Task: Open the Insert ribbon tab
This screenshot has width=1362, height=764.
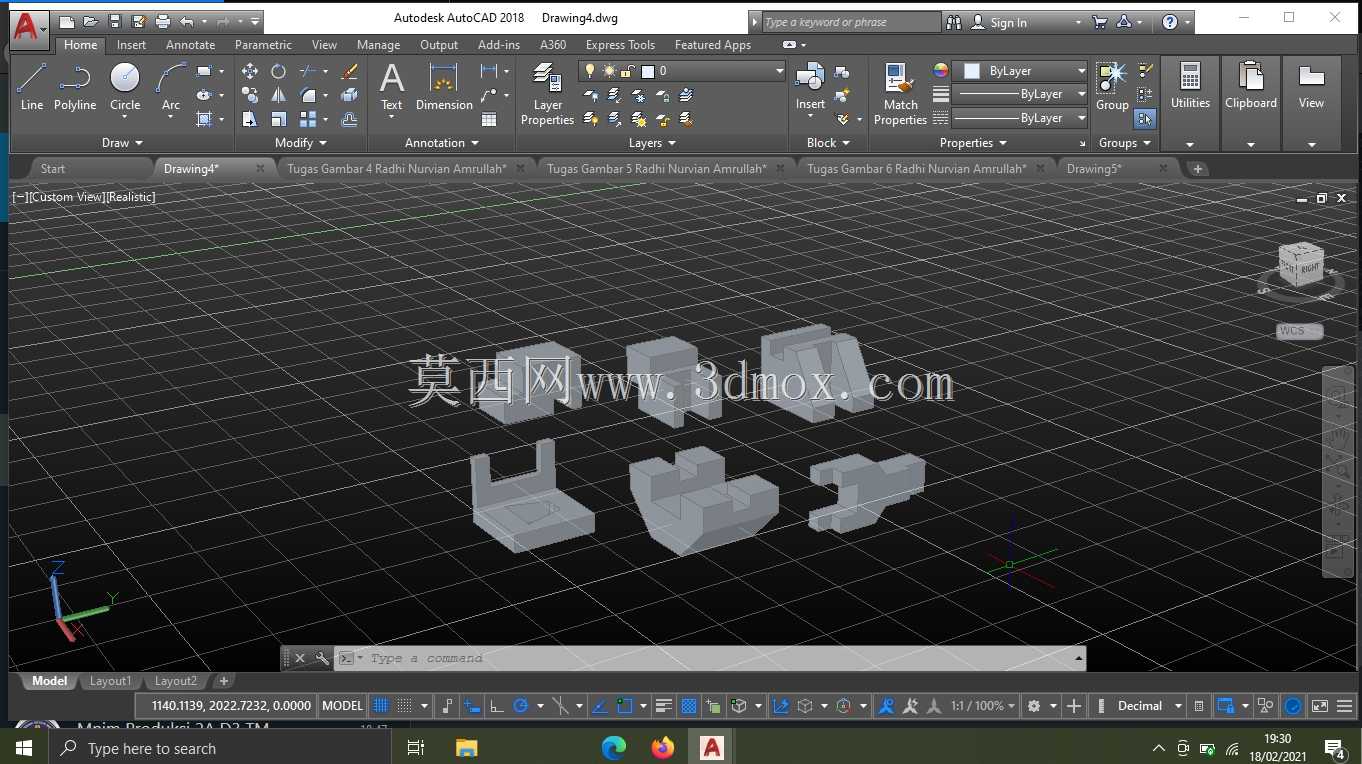Action: pos(131,45)
